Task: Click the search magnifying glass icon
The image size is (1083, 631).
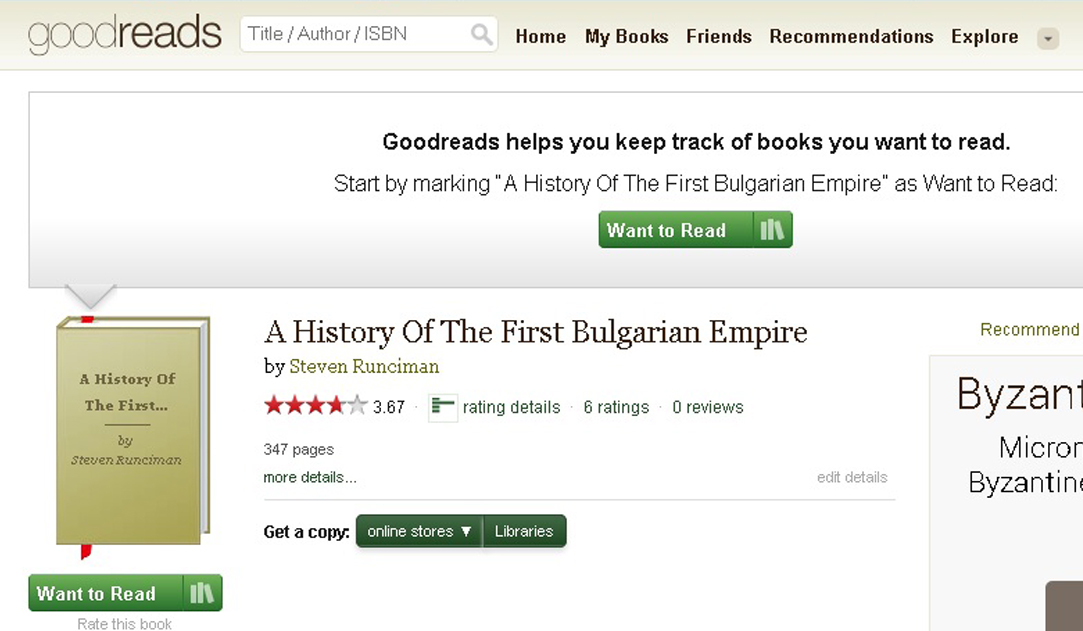Action: pos(481,35)
